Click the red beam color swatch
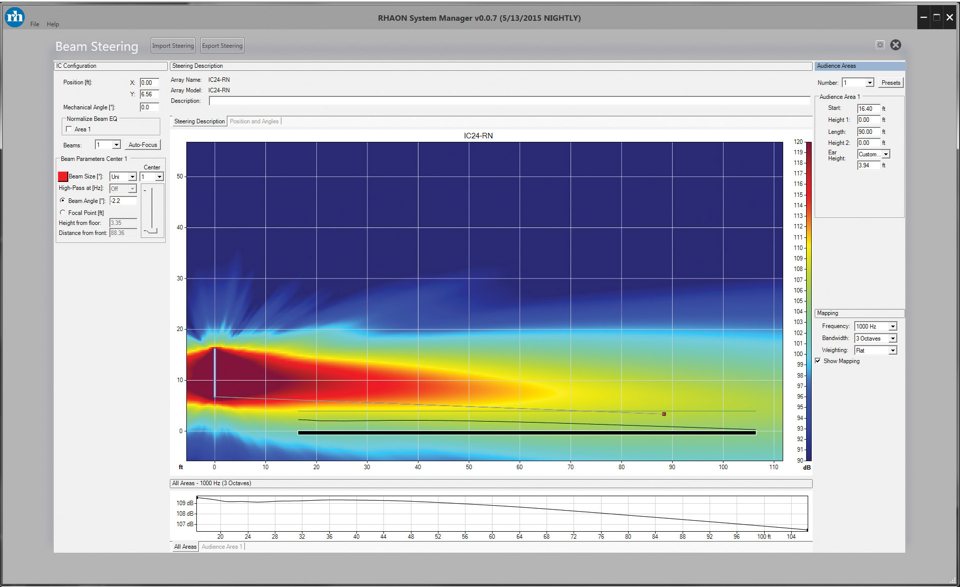This screenshot has height=587, width=960. click(62, 177)
